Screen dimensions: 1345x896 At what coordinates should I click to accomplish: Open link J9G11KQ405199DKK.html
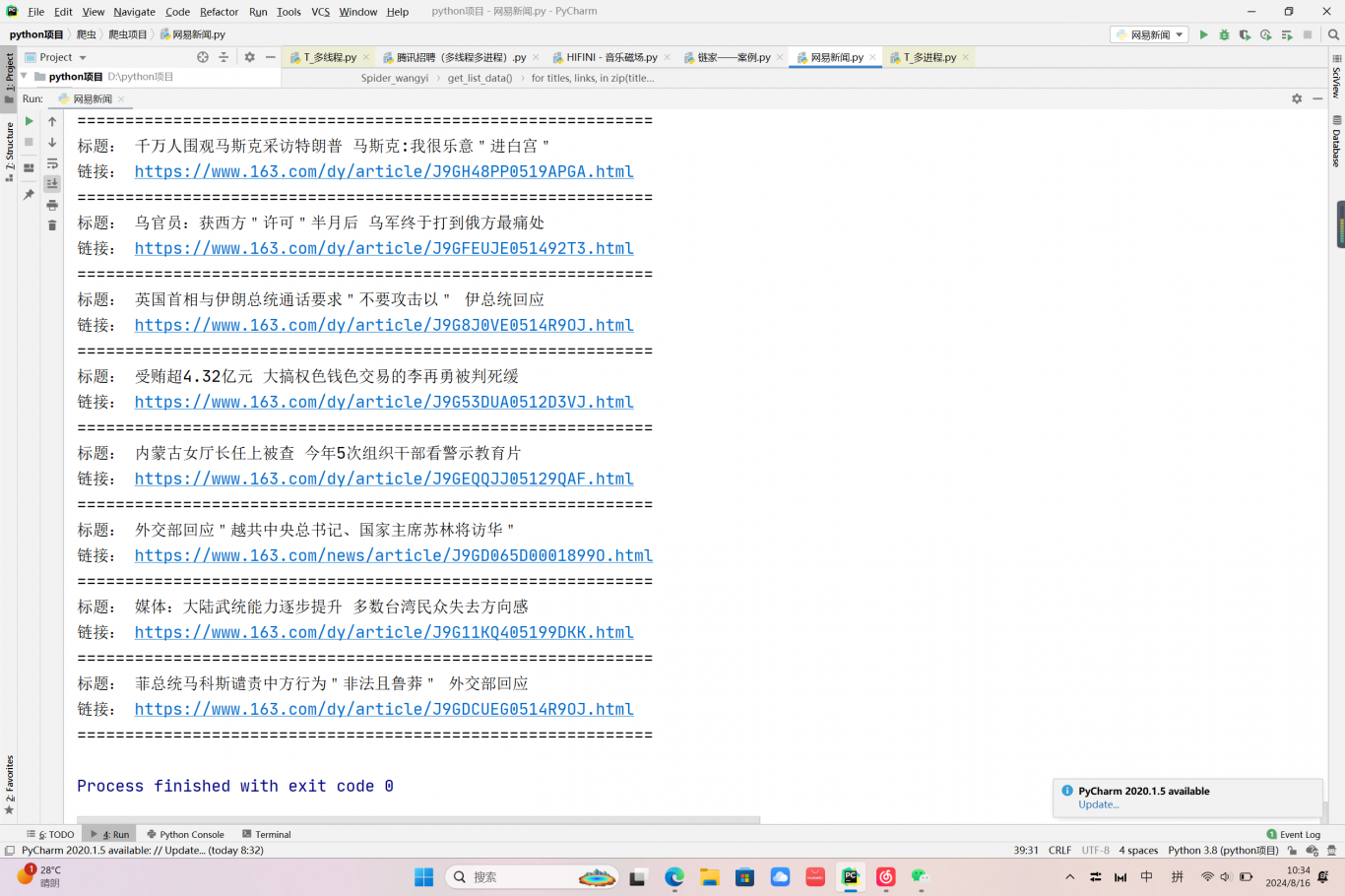click(384, 632)
